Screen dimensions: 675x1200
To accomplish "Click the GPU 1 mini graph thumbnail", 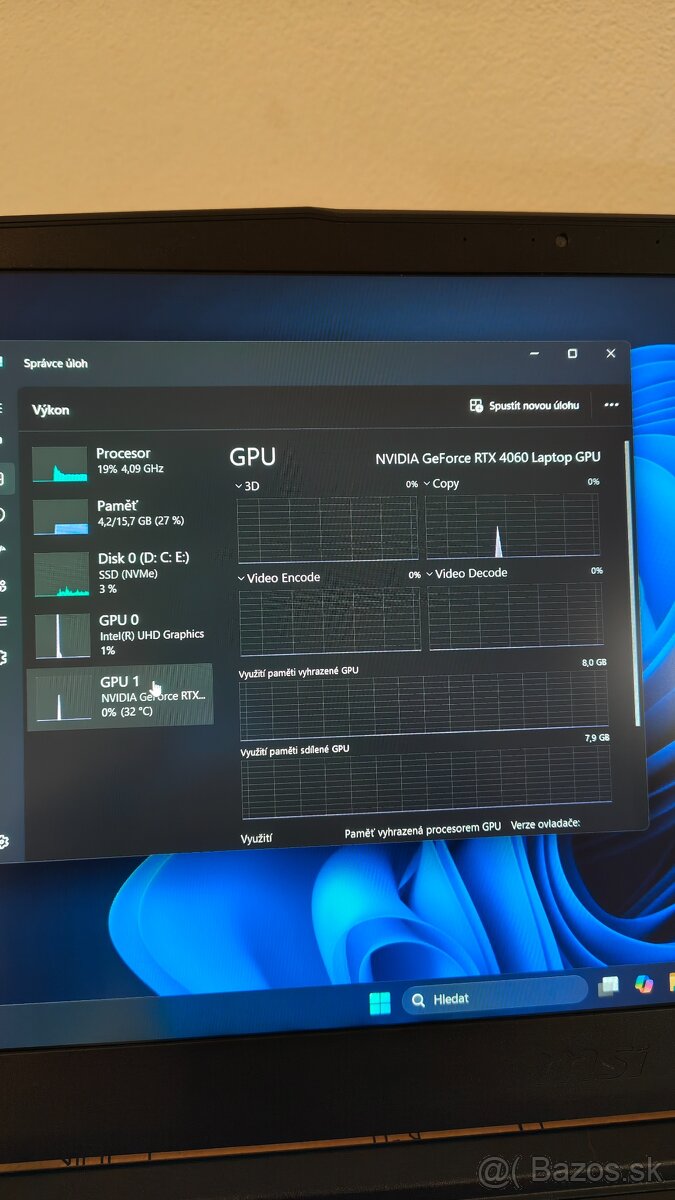I will pos(64,698).
